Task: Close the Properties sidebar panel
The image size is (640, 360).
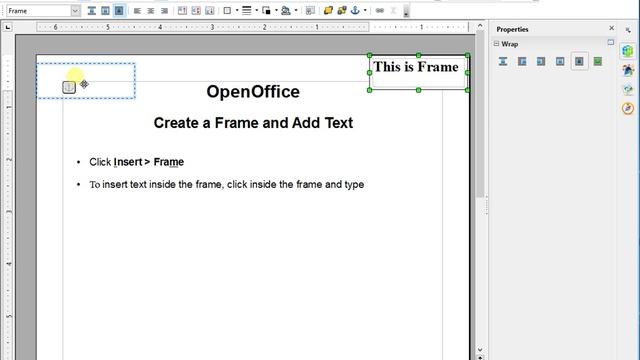Action: (x=611, y=28)
